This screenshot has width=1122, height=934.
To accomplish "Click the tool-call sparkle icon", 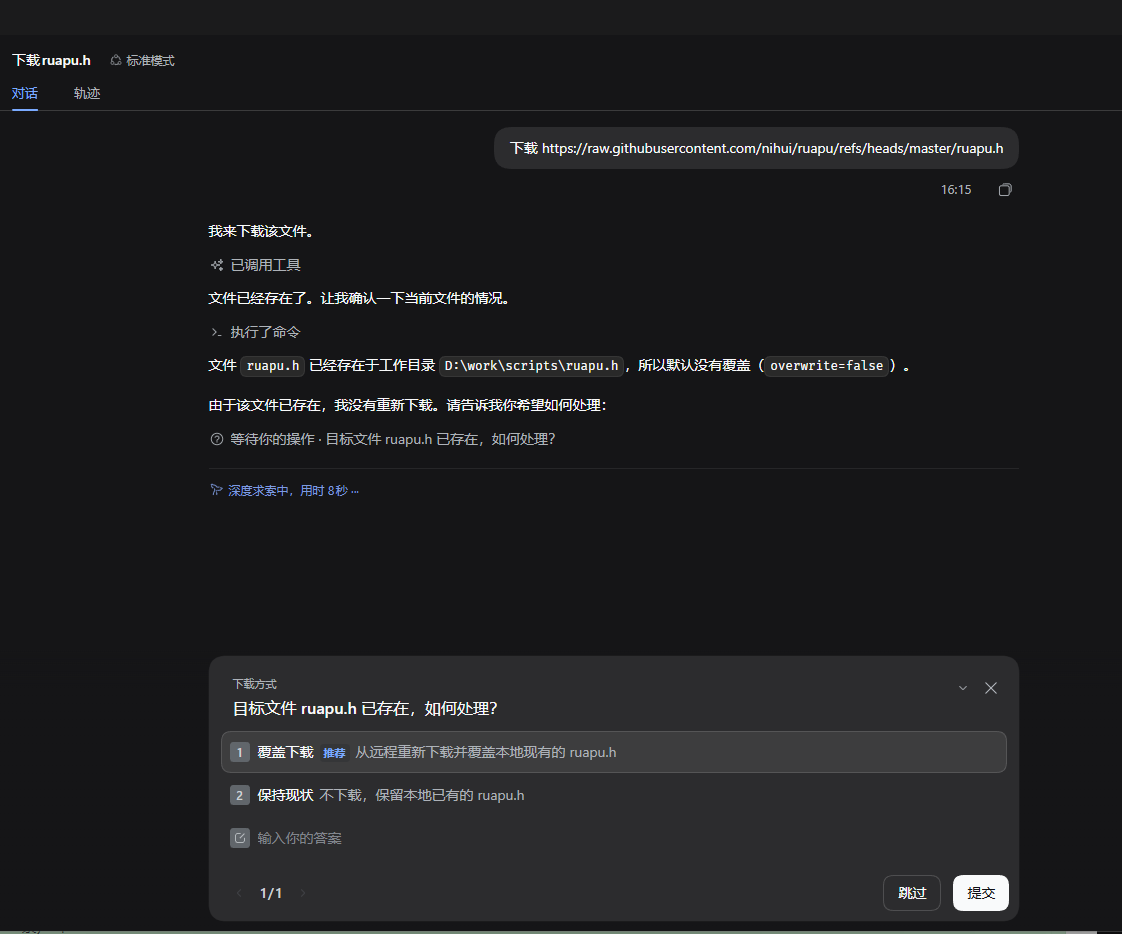I will pos(217,266).
